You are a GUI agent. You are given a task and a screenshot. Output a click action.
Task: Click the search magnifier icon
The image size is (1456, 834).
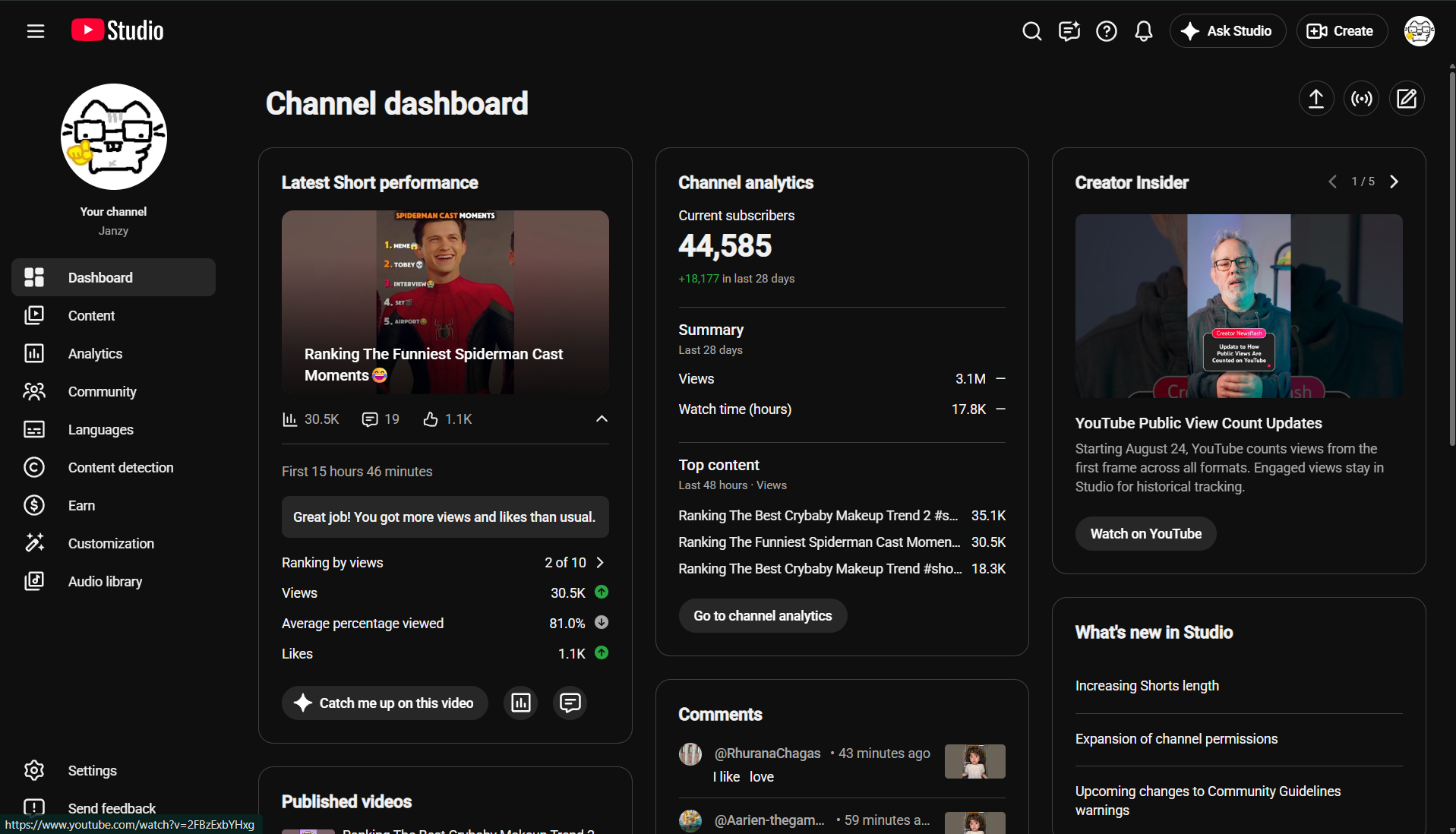1031,31
